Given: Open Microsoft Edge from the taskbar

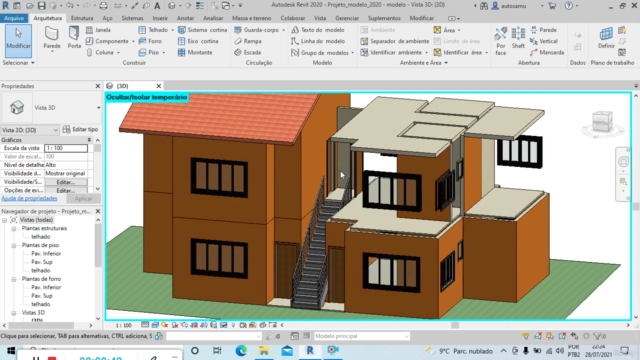Looking at the screenshot, I should tap(241, 351).
